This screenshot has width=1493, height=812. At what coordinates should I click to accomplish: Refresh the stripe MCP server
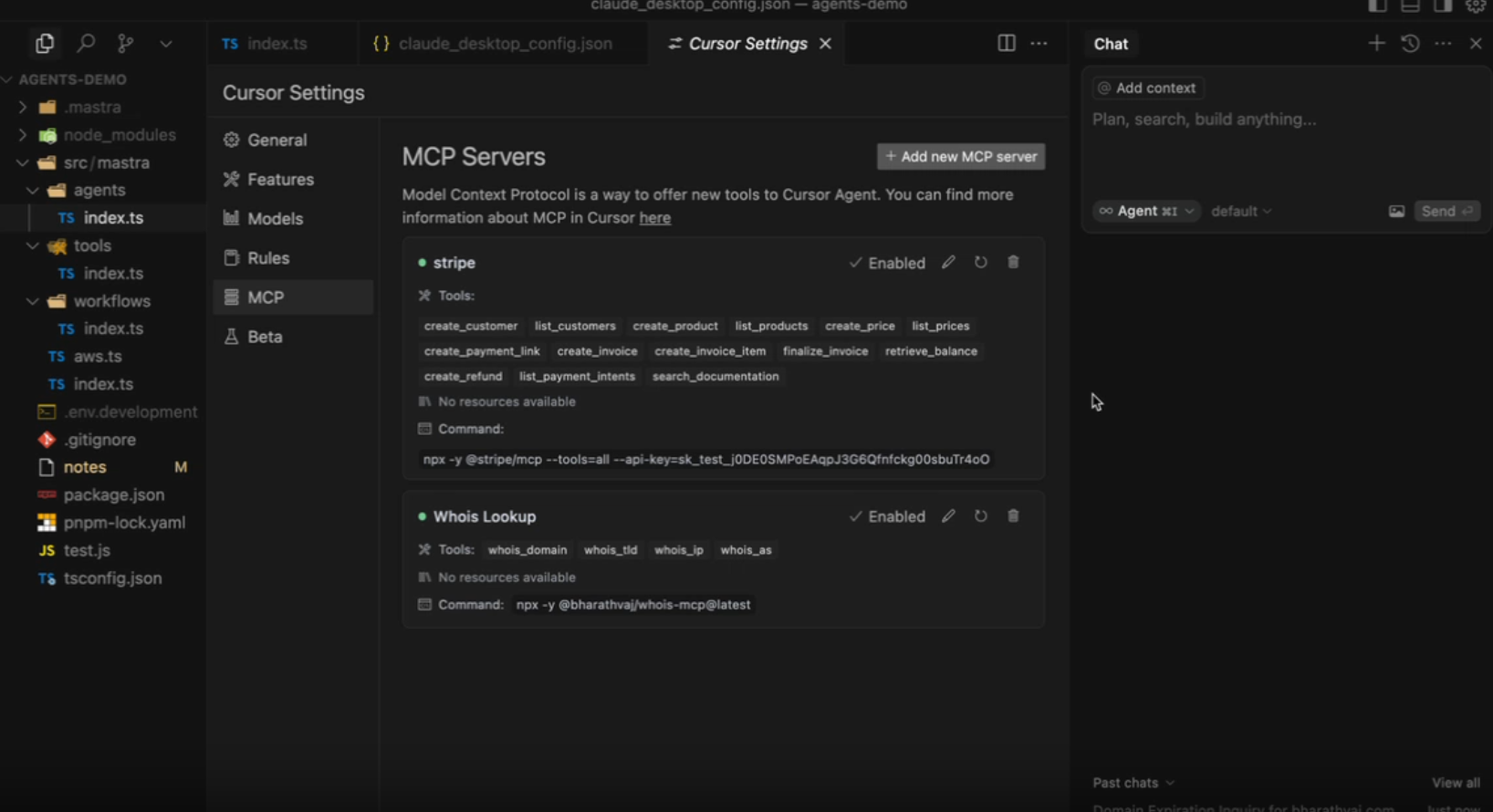[x=980, y=263]
